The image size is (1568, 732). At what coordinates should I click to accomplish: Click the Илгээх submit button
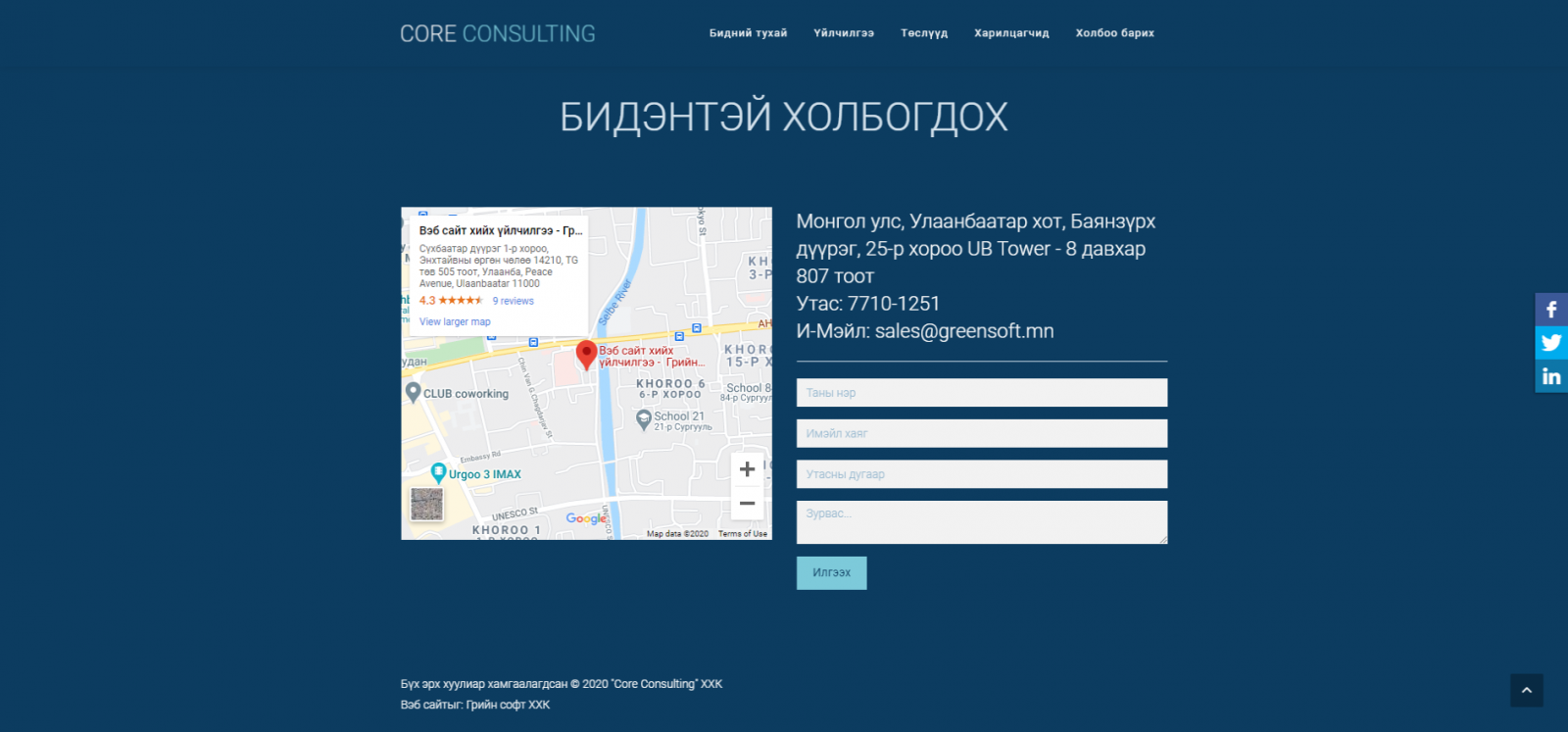[x=831, y=572]
